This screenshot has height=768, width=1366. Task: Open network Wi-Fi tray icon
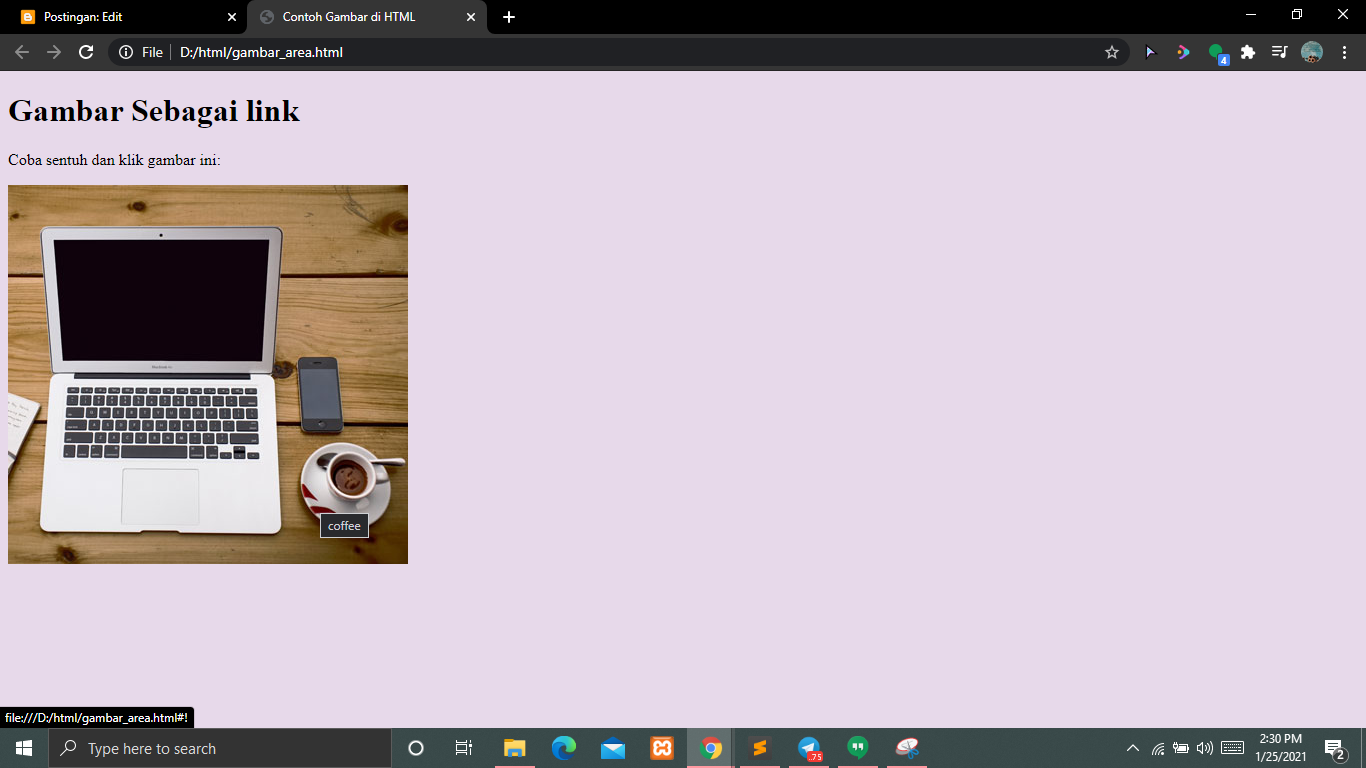point(1158,748)
